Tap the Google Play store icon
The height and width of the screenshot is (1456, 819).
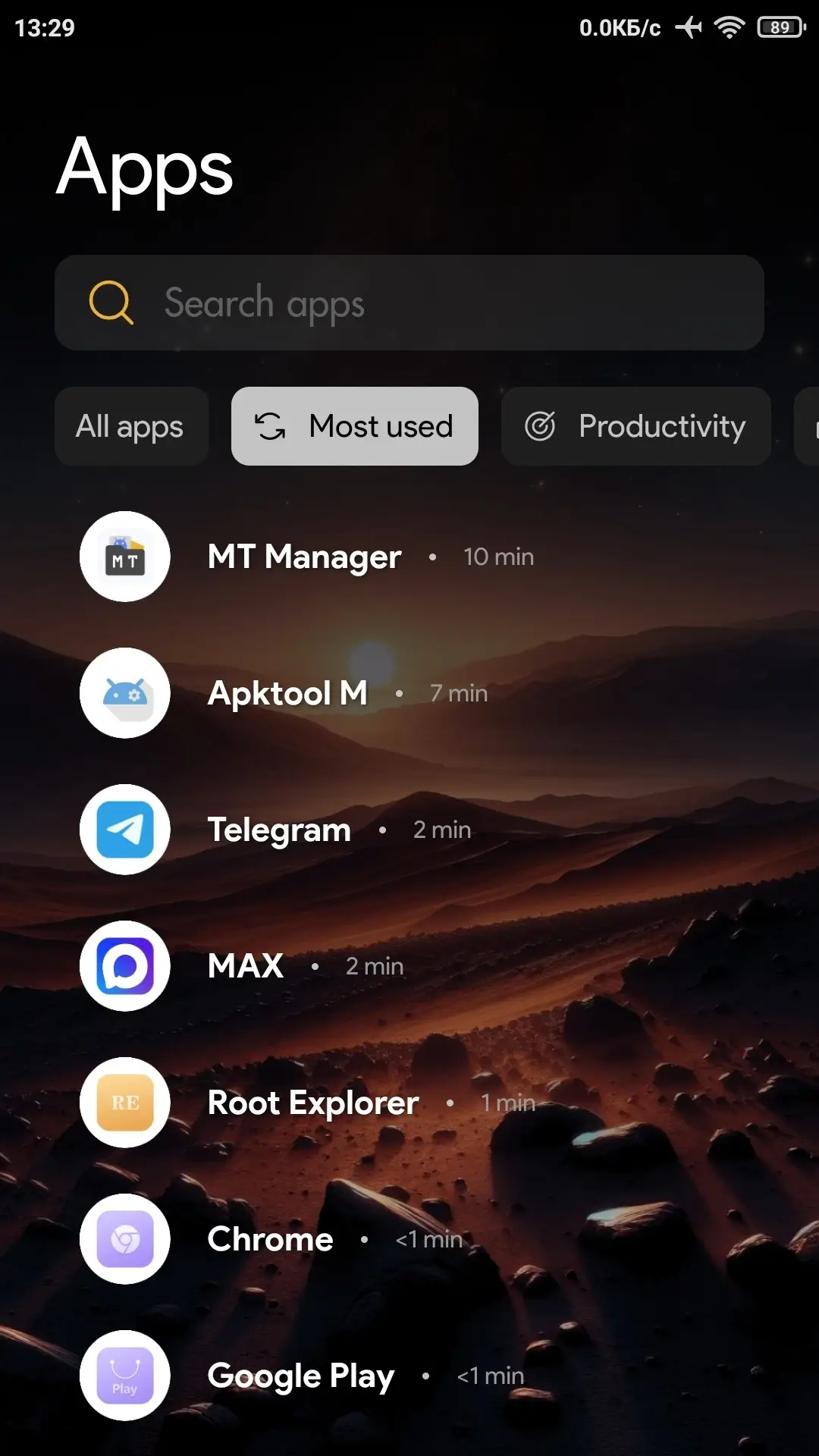(x=125, y=1376)
